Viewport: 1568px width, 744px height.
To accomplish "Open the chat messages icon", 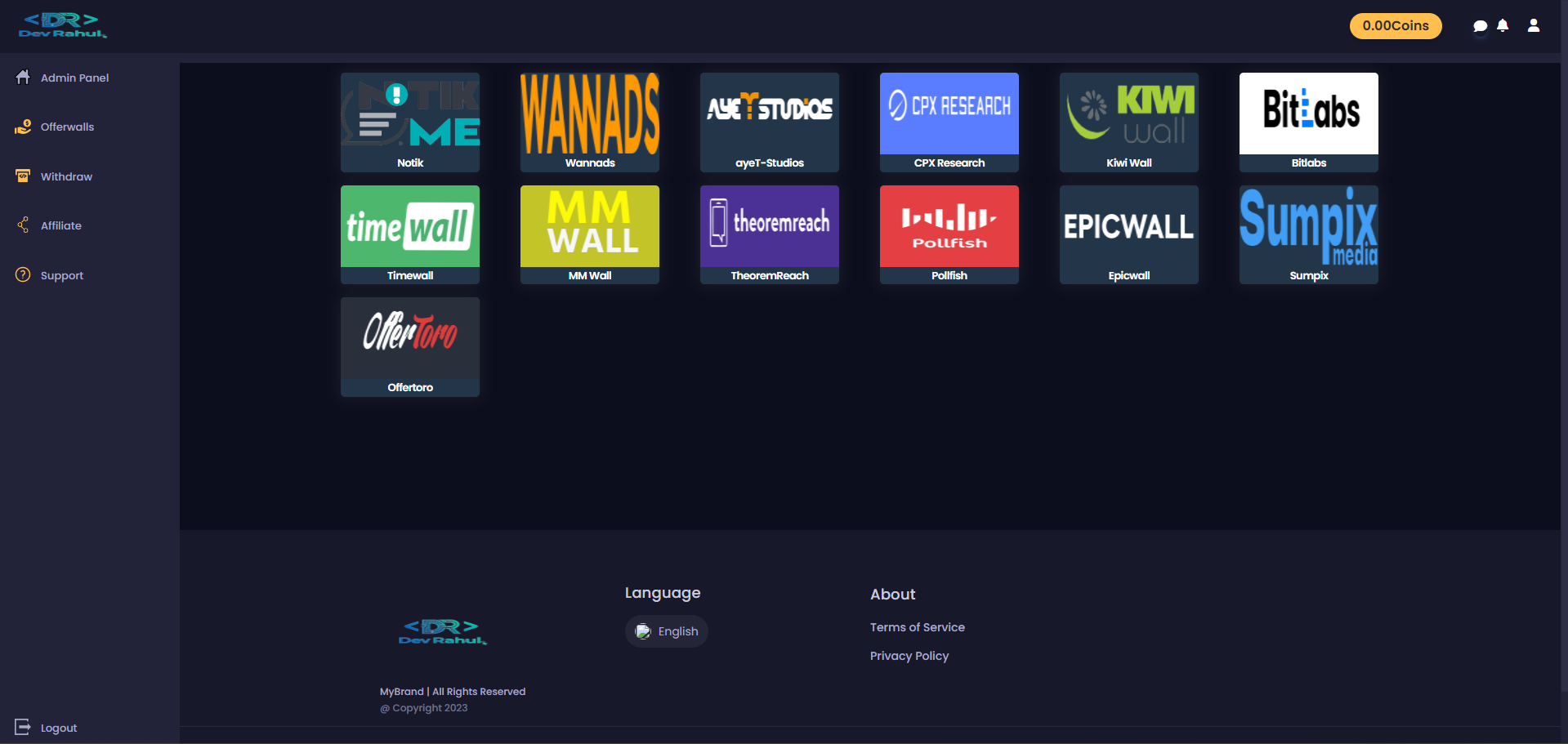I will (x=1480, y=26).
